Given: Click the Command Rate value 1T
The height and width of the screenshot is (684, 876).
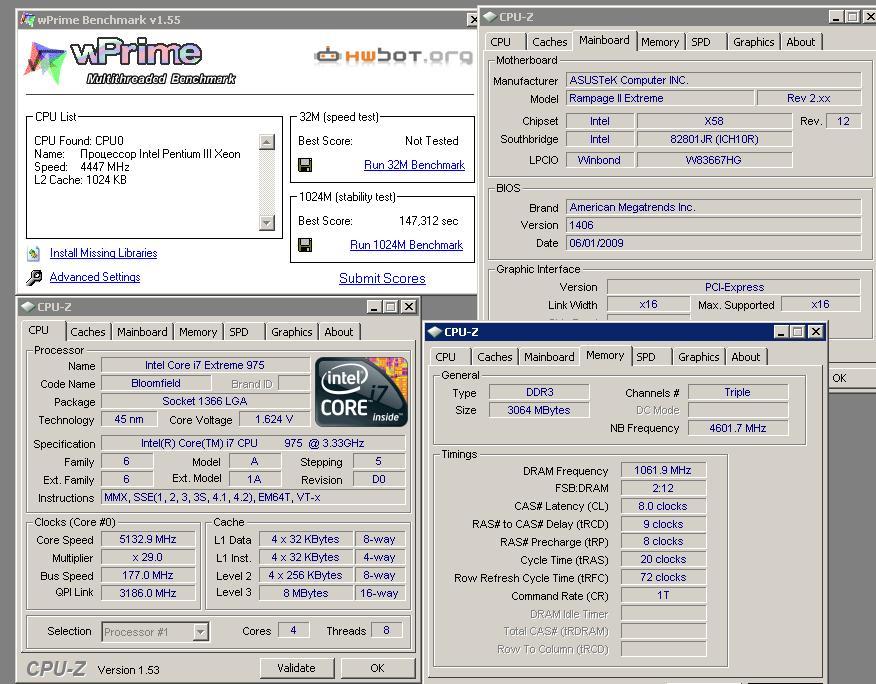Looking at the screenshot, I should click(x=663, y=595).
